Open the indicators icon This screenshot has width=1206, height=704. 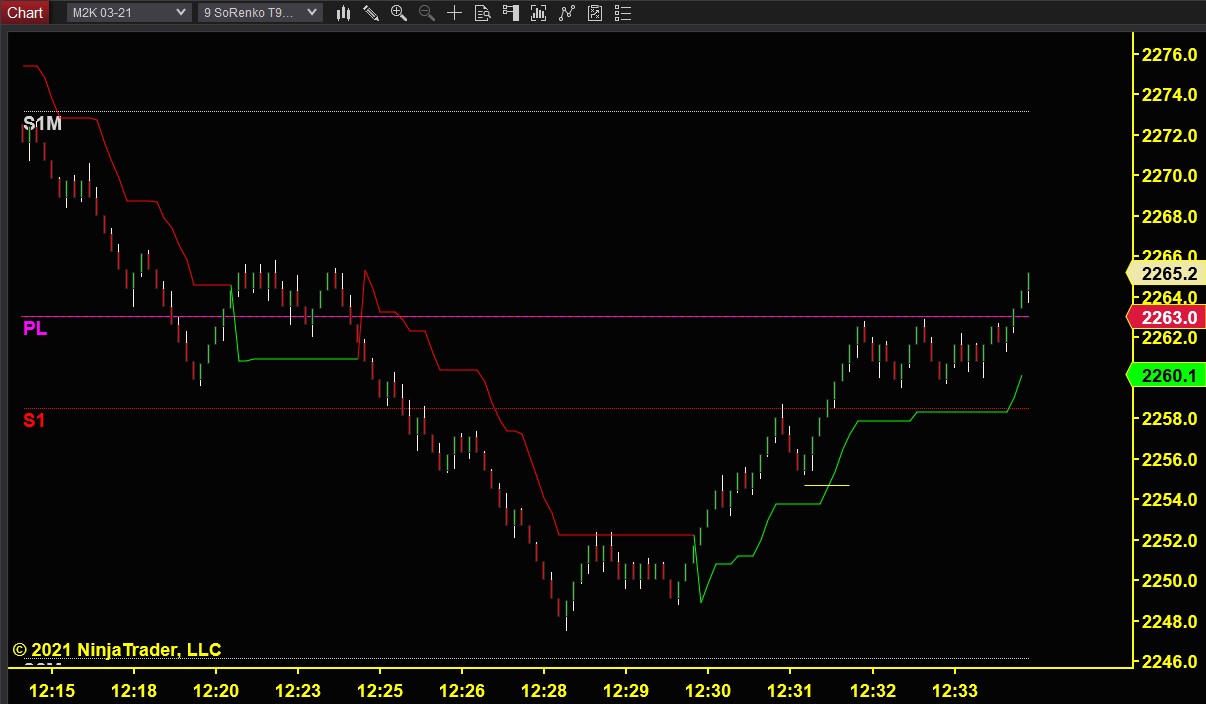coord(567,12)
